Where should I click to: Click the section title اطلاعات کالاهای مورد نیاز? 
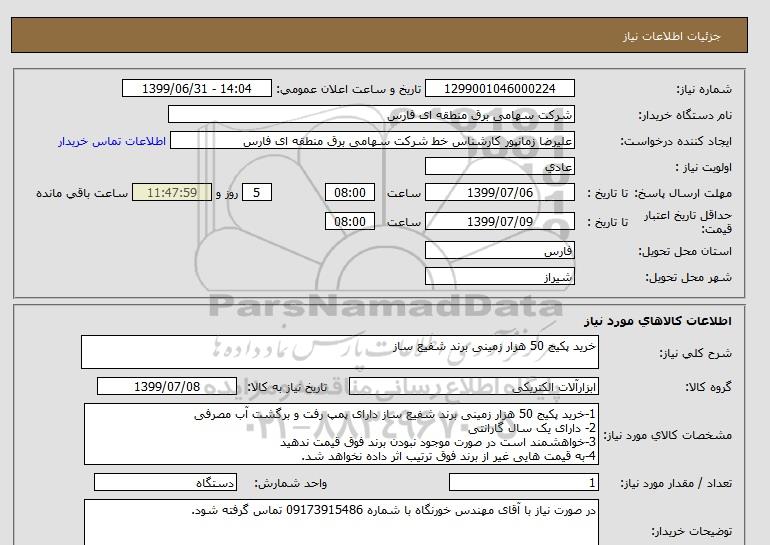pyautogui.click(x=658, y=321)
